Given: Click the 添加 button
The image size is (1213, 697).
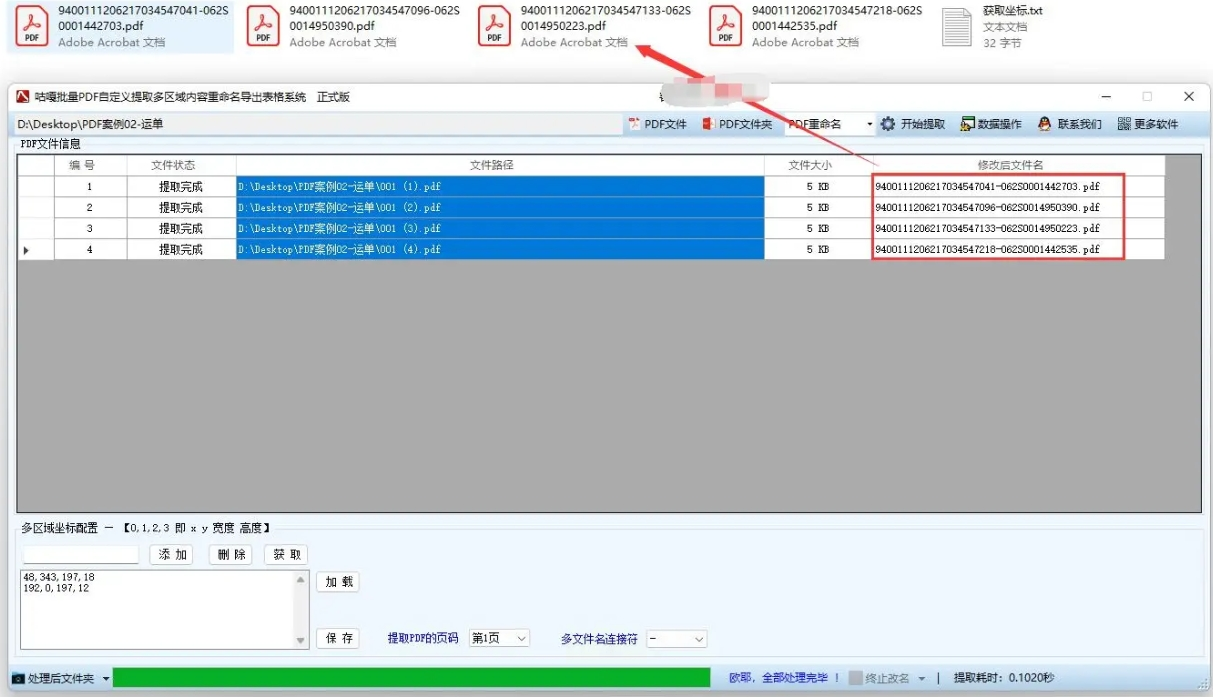Looking at the screenshot, I should 171,555.
